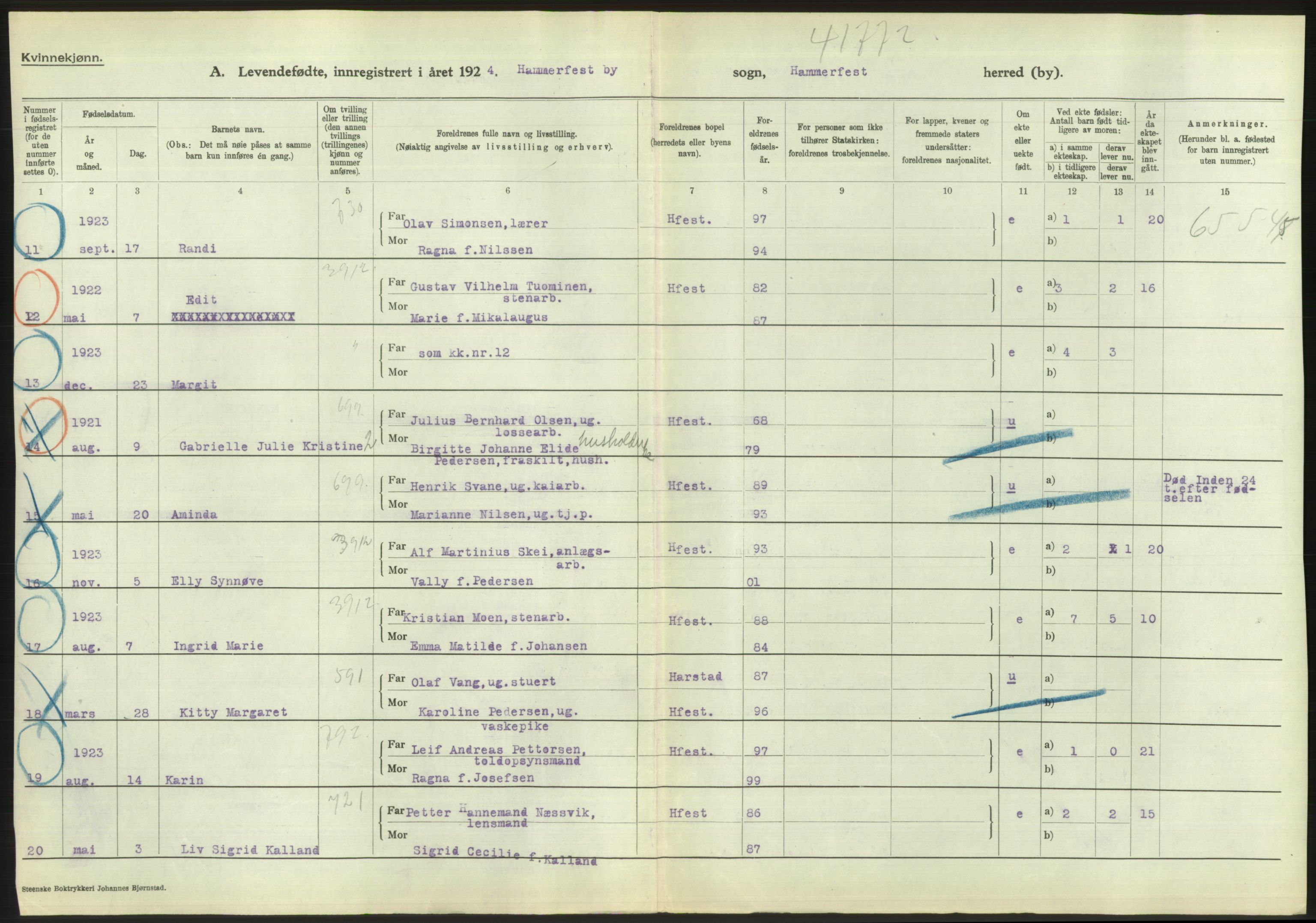Click the "Kvinnekjønn." heading
Viewport: 1316px width, 923px height.
[x=63, y=58]
